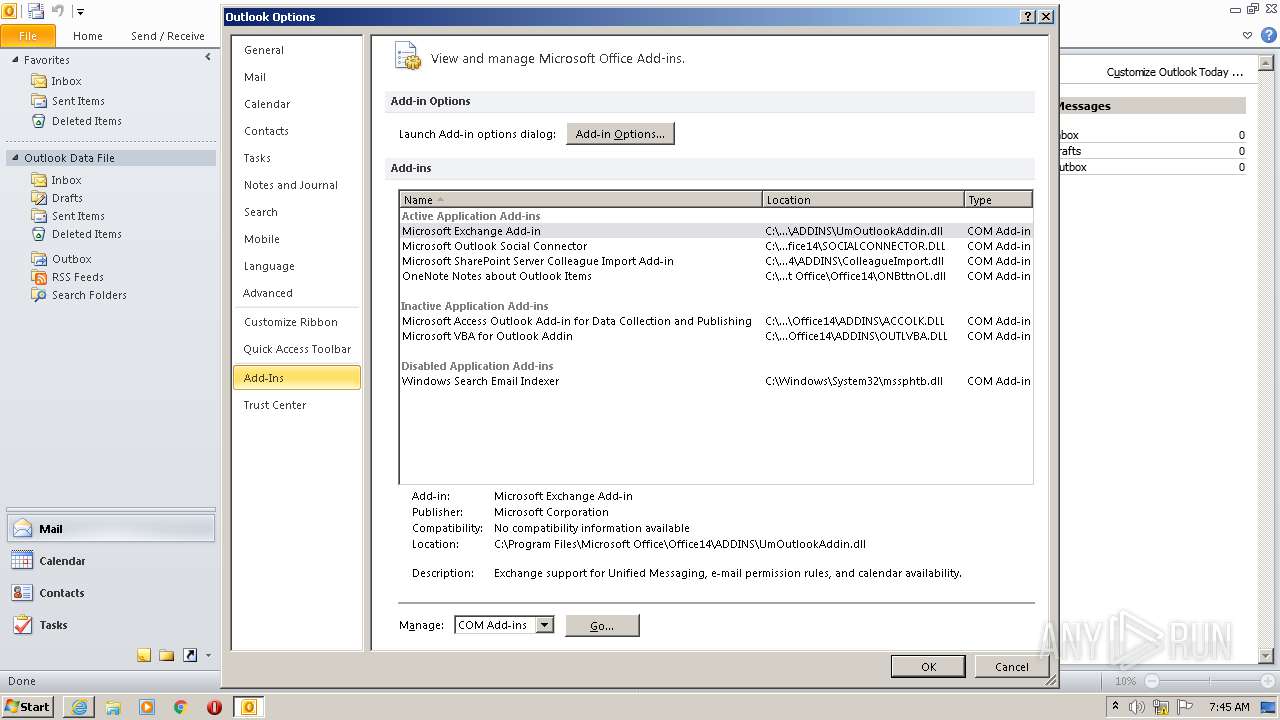This screenshot has height=720, width=1280.
Task: Click the Contacts card icon in navigation pane
Action: [x=22, y=593]
